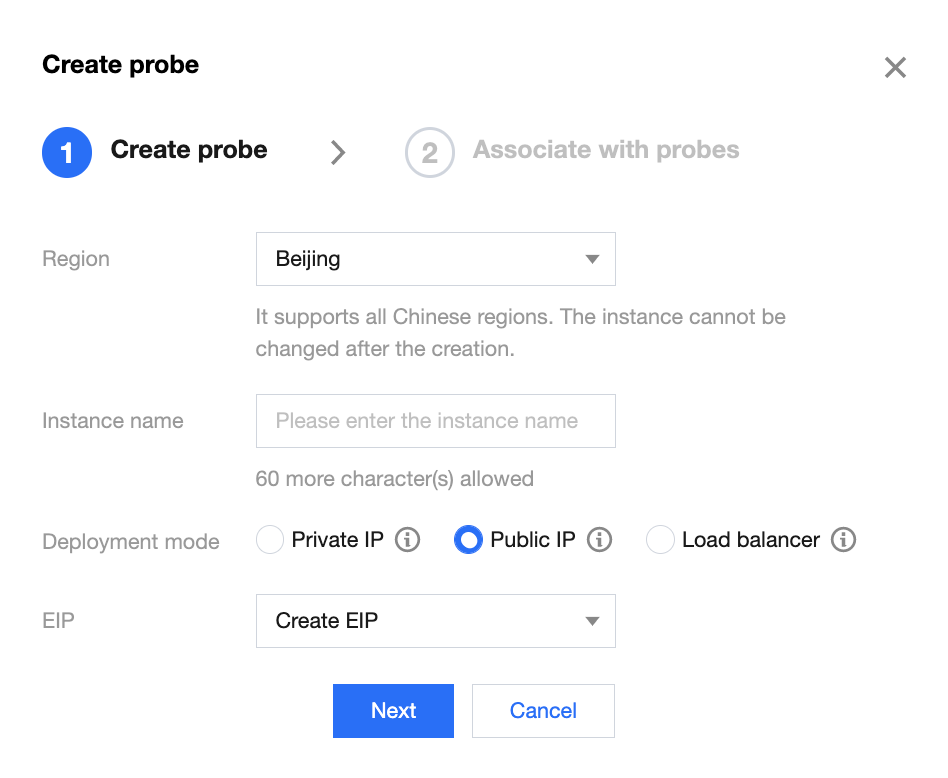Focus the Instance name input field
The height and width of the screenshot is (778, 948).
[x=435, y=421]
